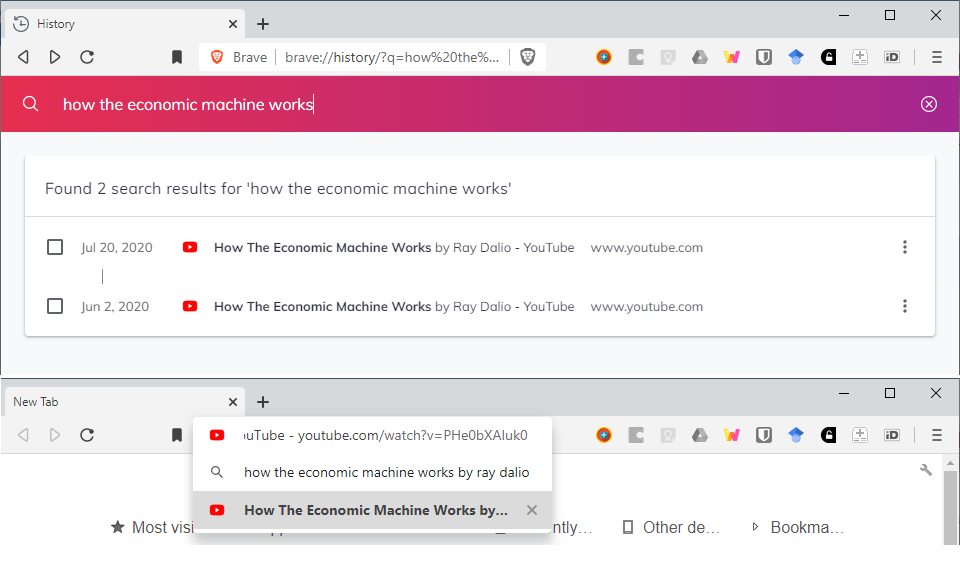Open Google Drive extension in New Tab window
This screenshot has height=579, width=960.
[x=700, y=435]
